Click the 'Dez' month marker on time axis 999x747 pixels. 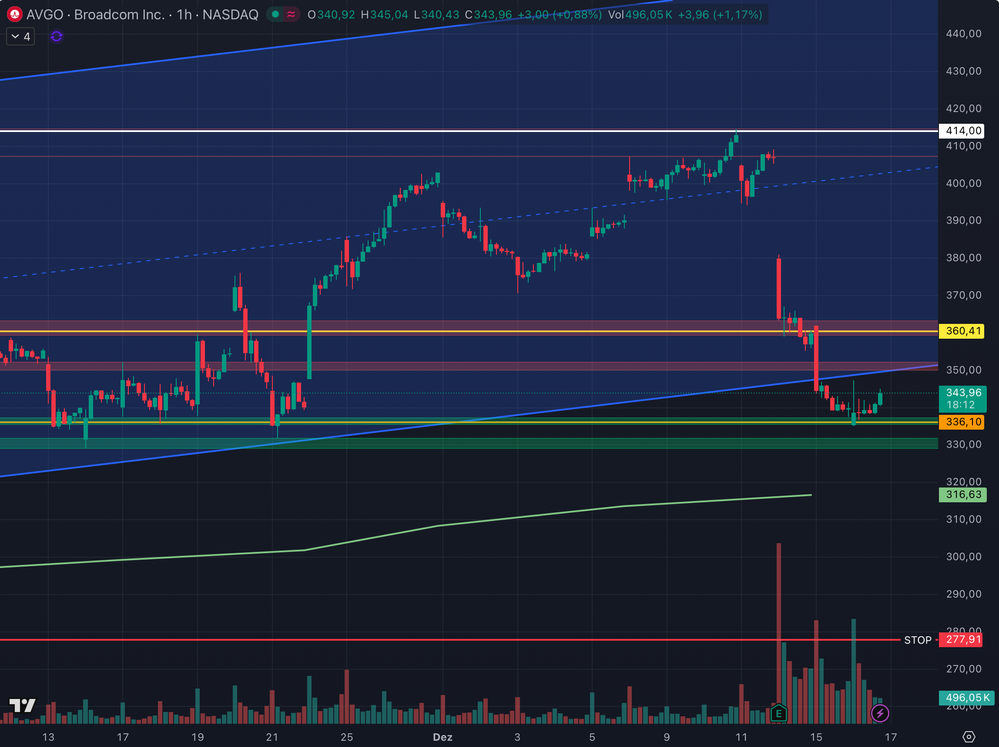coord(443,737)
